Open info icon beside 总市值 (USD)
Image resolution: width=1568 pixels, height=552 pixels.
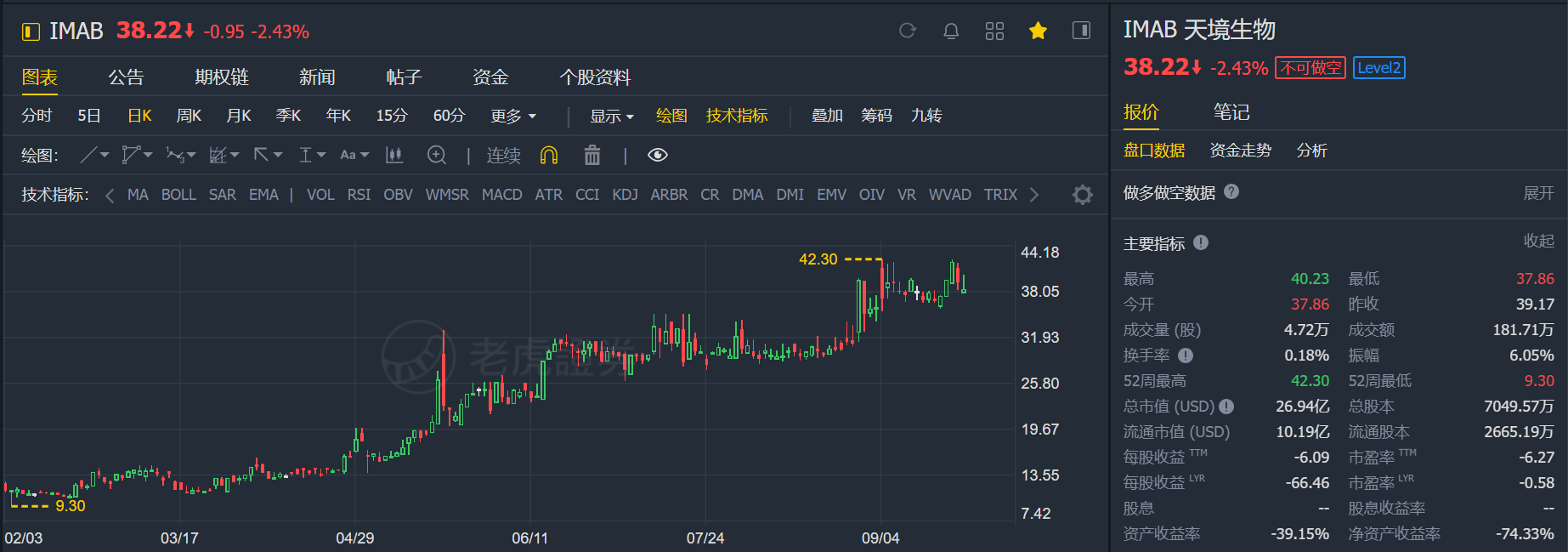click(x=1226, y=407)
